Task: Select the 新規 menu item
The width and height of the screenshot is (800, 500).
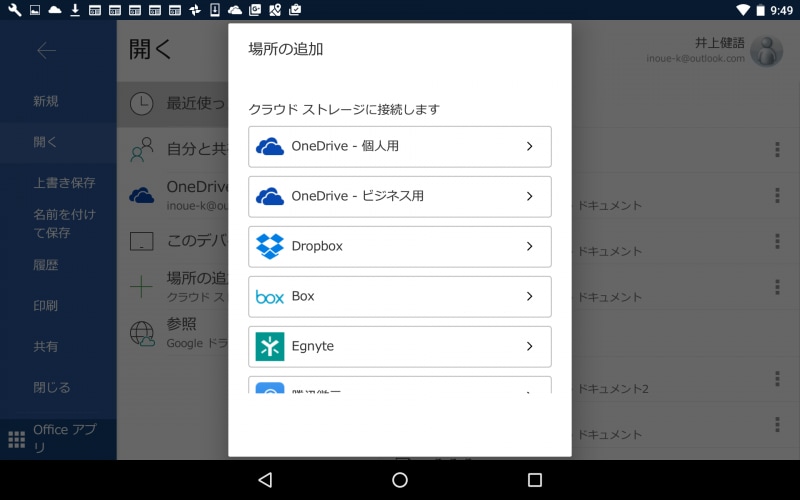Action: point(46,101)
